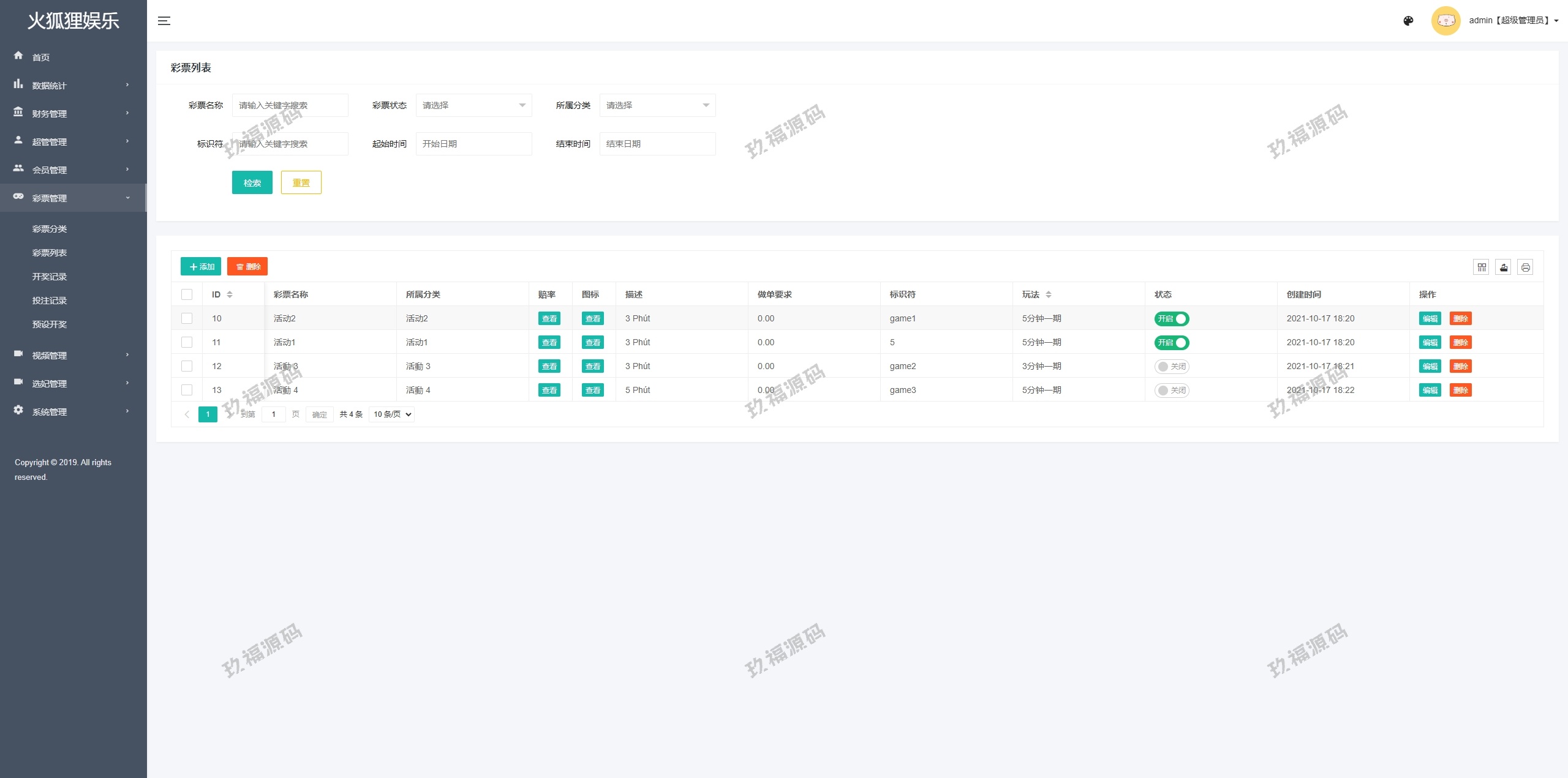Click the export table icon
The height and width of the screenshot is (778, 1568).
click(1503, 267)
